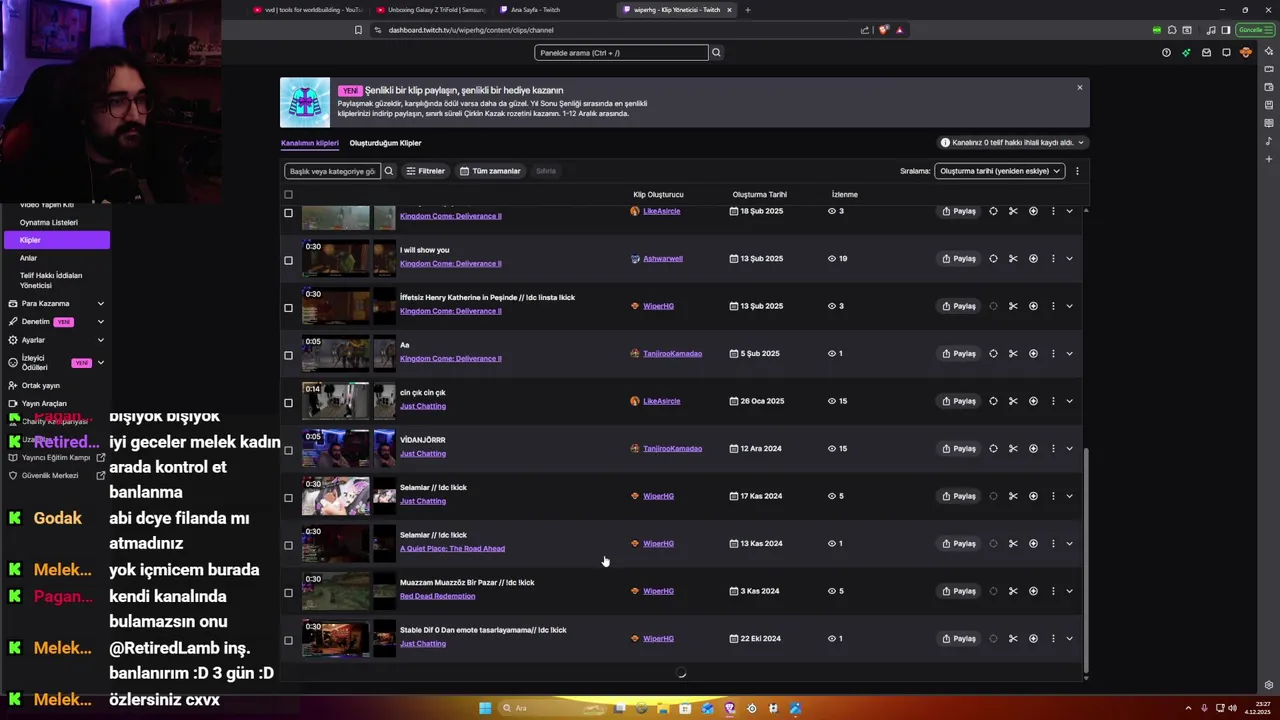
Task: Sort by 'Oluşturma Tarihi' column header
Action: pos(759,195)
